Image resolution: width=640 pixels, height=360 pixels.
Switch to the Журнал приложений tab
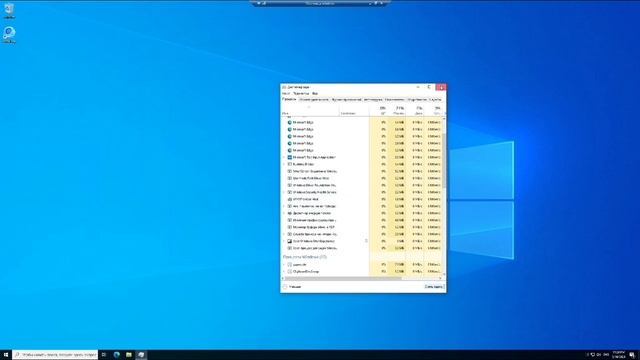tap(346, 100)
